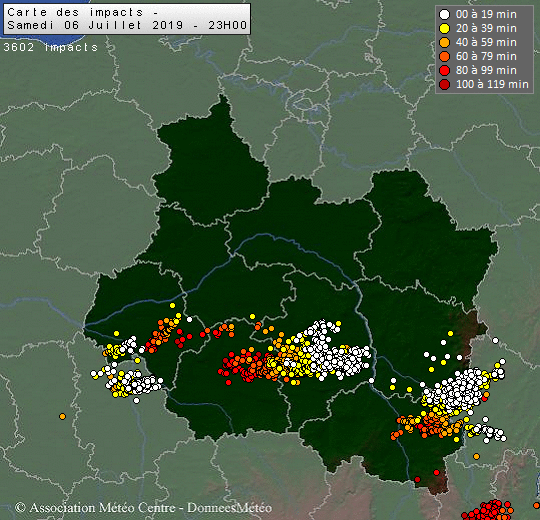This screenshot has width=540, height=520.
Task: Click the red 80 à 99 min legend circle
Action: coord(445,70)
